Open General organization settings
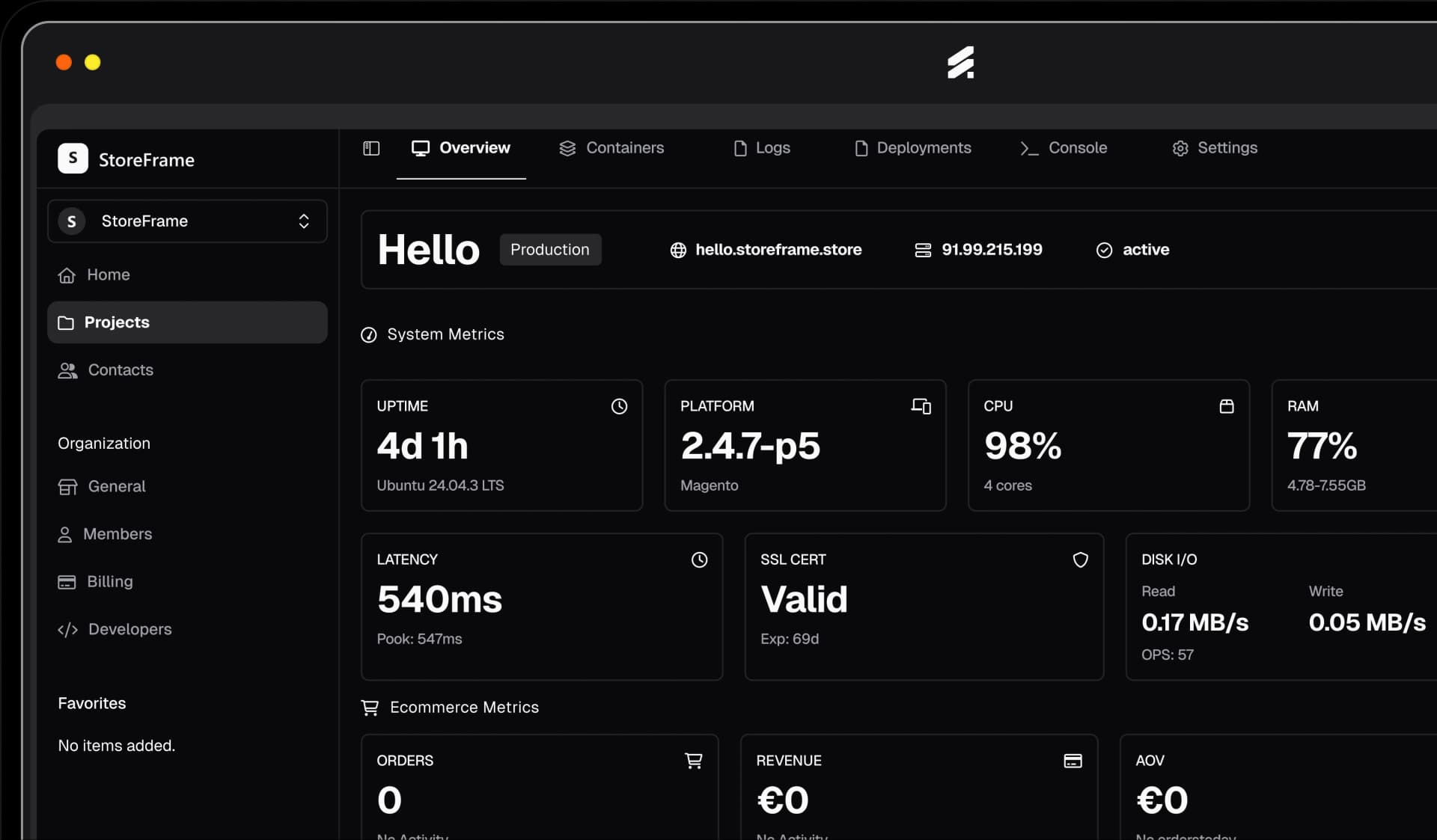 tap(116, 487)
